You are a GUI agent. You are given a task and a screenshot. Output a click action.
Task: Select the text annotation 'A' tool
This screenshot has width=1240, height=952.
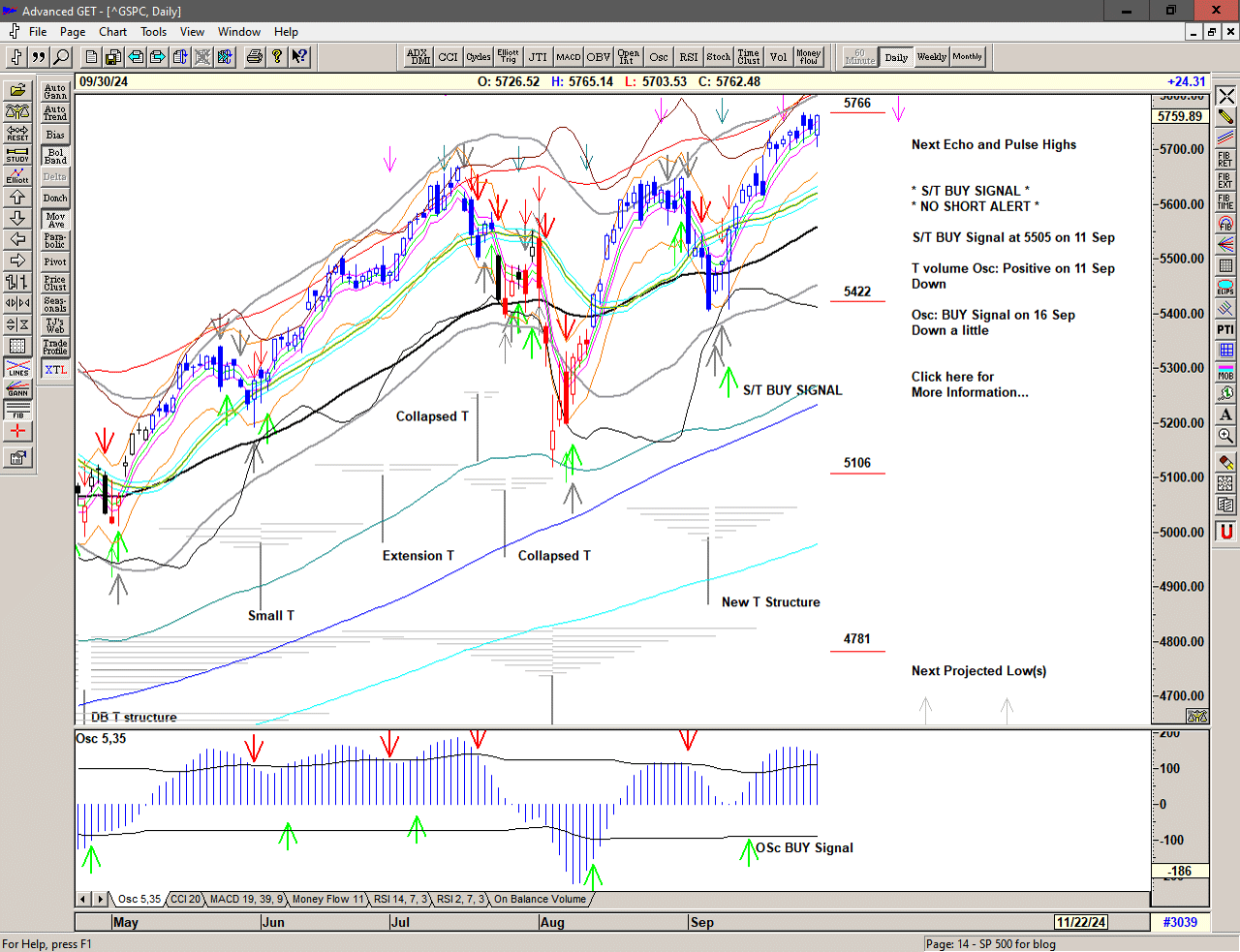pos(1225,415)
